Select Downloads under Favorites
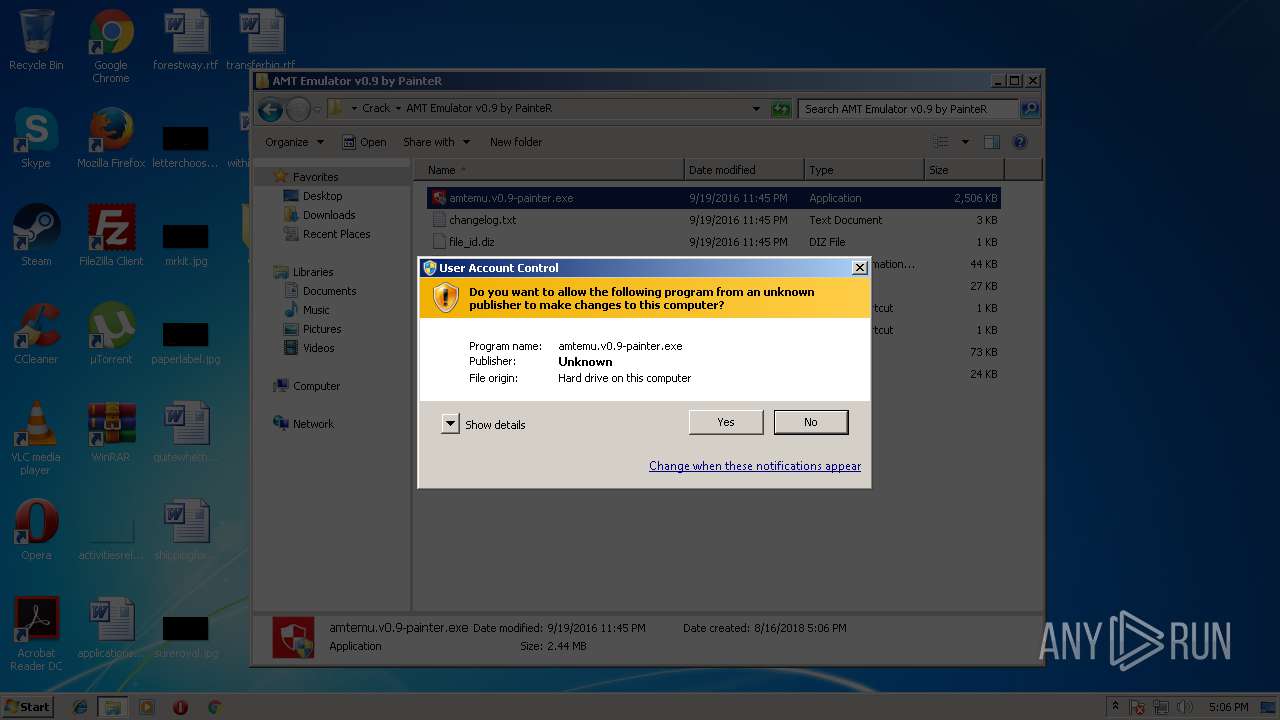 point(329,215)
